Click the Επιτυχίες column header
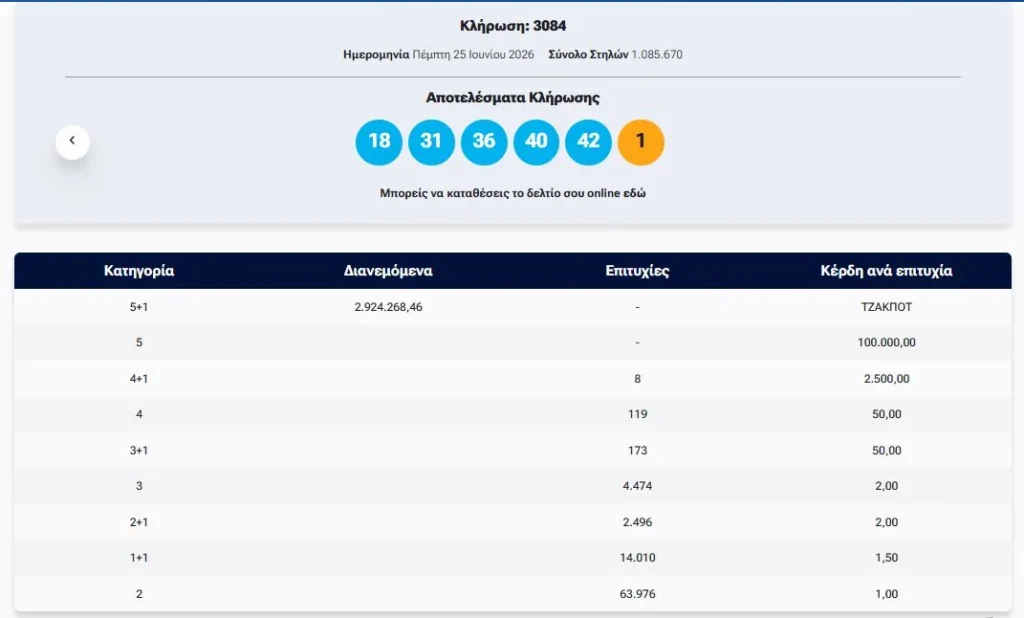 (x=637, y=270)
